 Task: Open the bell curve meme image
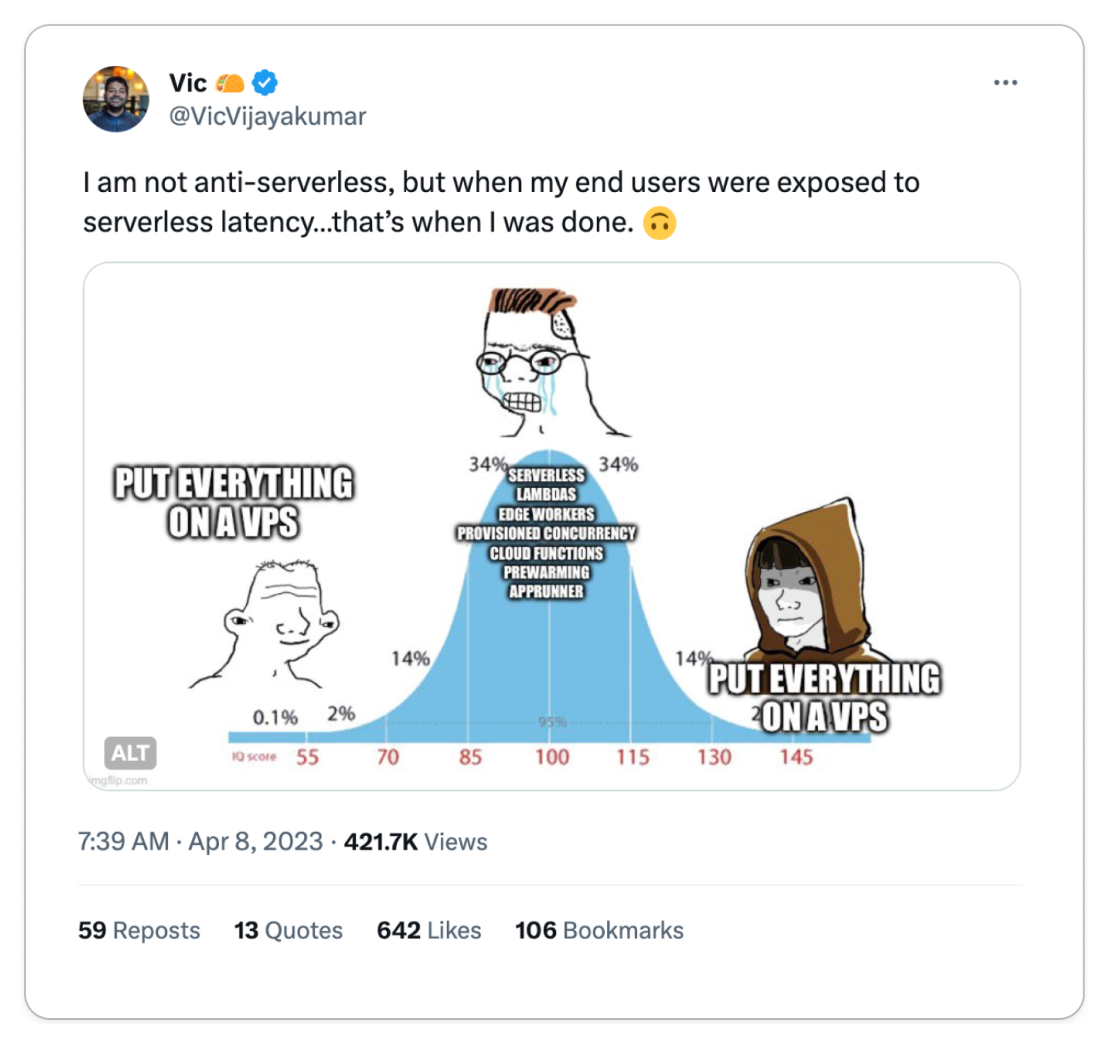tap(552, 526)
